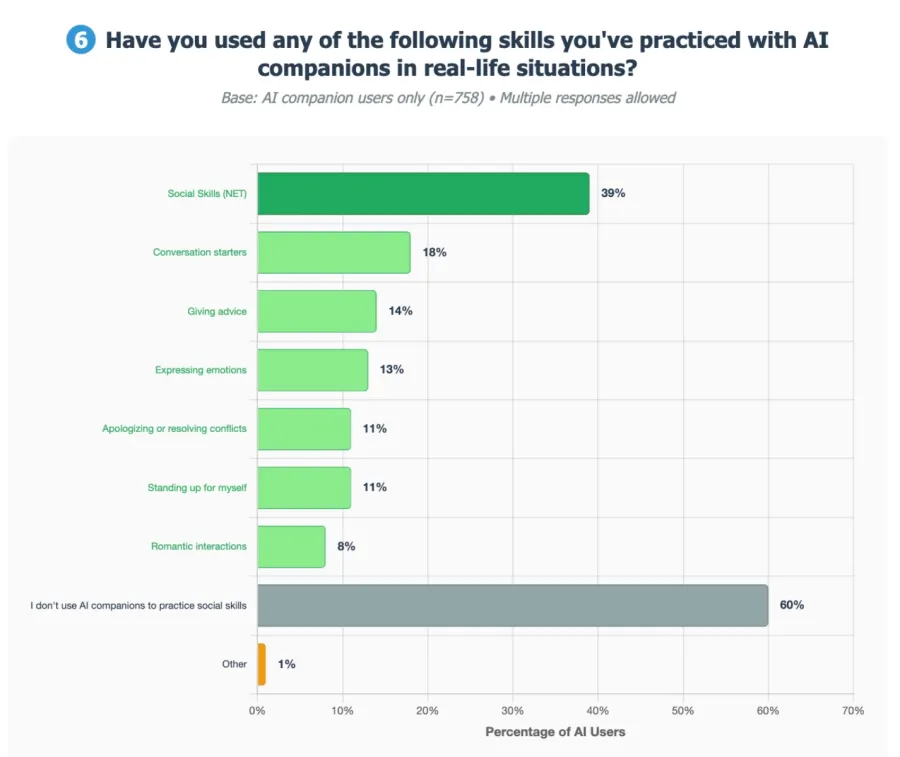Click the Romantic interactions label
Viewport: 900px width, 757px height.
click(198, 547)
